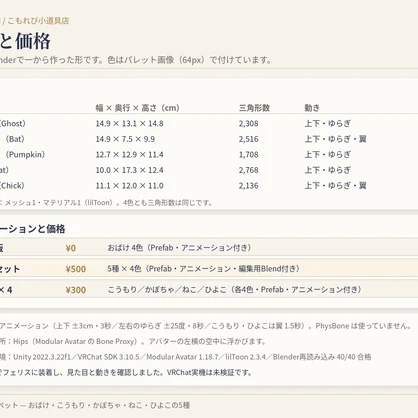
Task: Click the ¥500 price
Action: pyautogui.click(x=76, y=269)
